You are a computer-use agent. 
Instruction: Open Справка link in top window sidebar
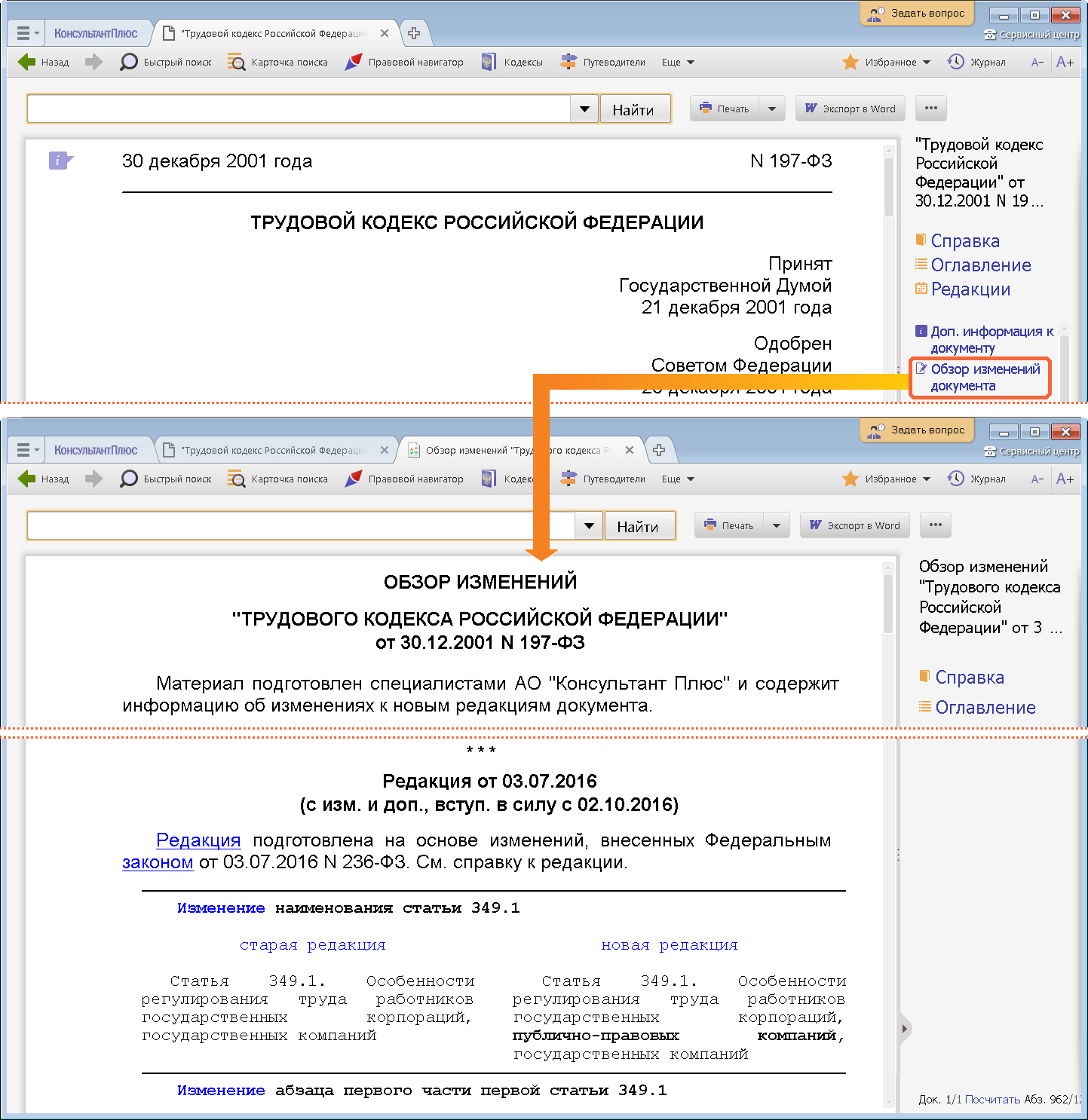pos(965,241)
